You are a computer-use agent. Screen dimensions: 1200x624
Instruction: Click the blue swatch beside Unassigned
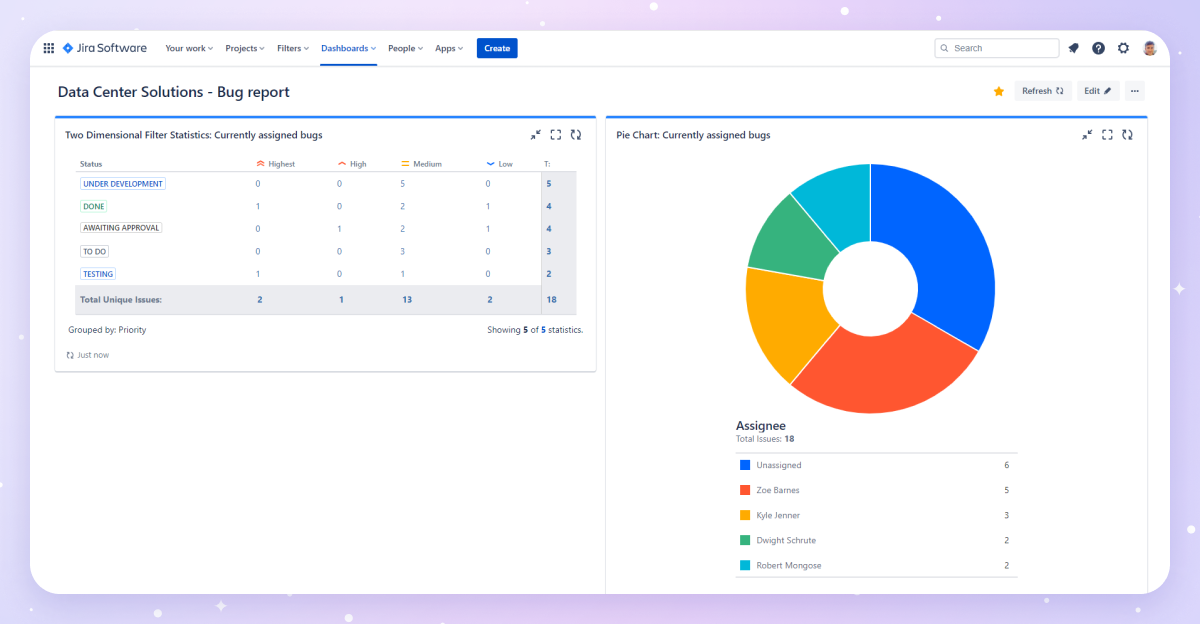coord(745,465)
